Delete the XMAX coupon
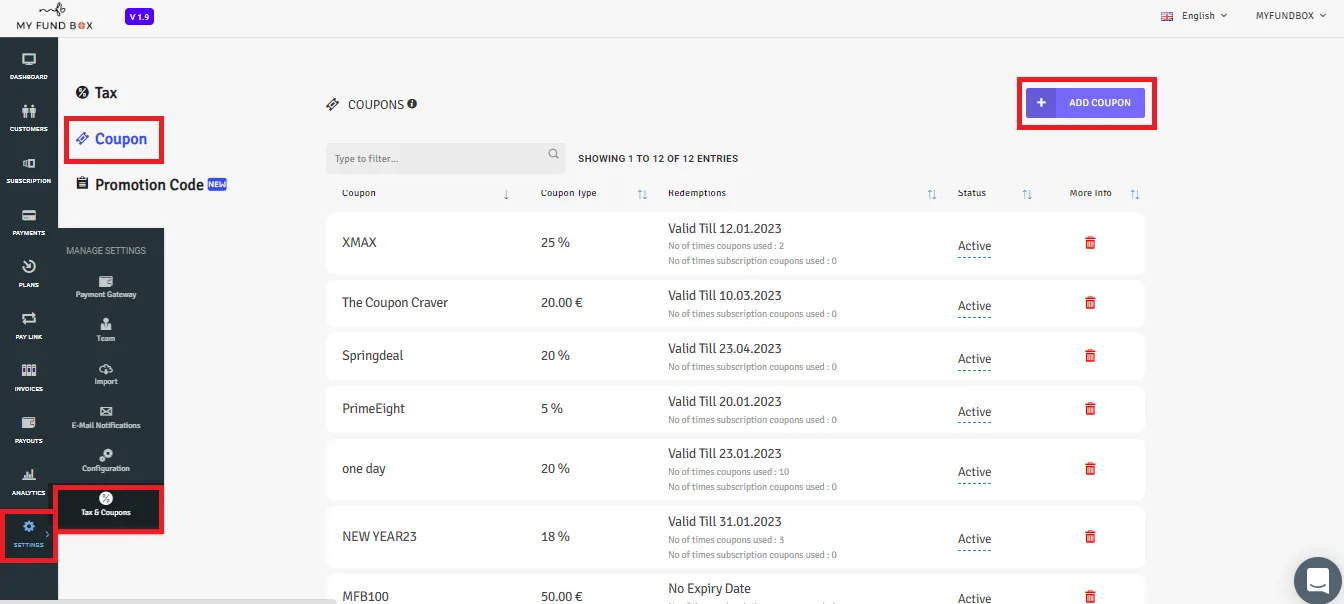1344x604 pixels. click(1090, 243)
